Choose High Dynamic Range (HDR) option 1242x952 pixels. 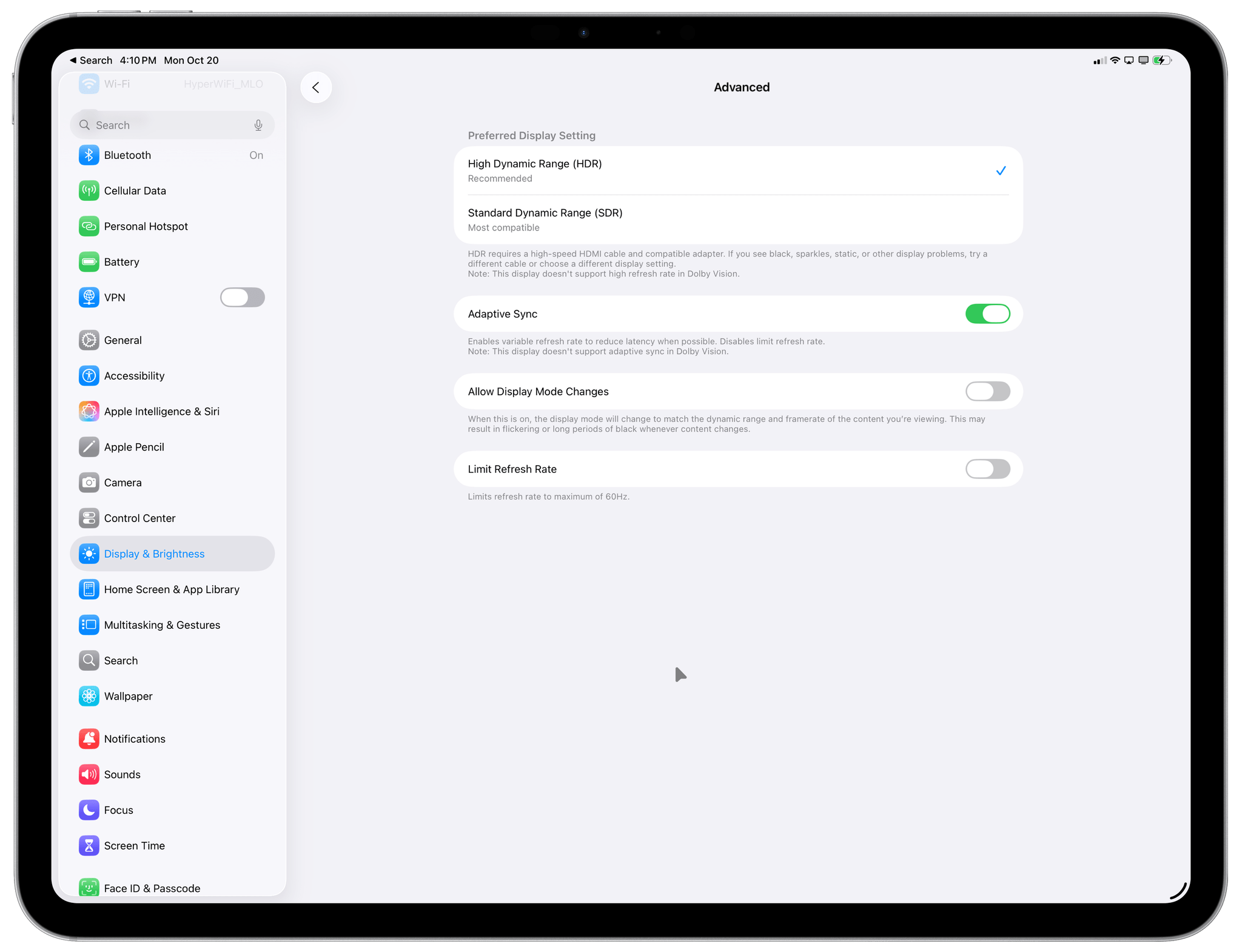737,170
